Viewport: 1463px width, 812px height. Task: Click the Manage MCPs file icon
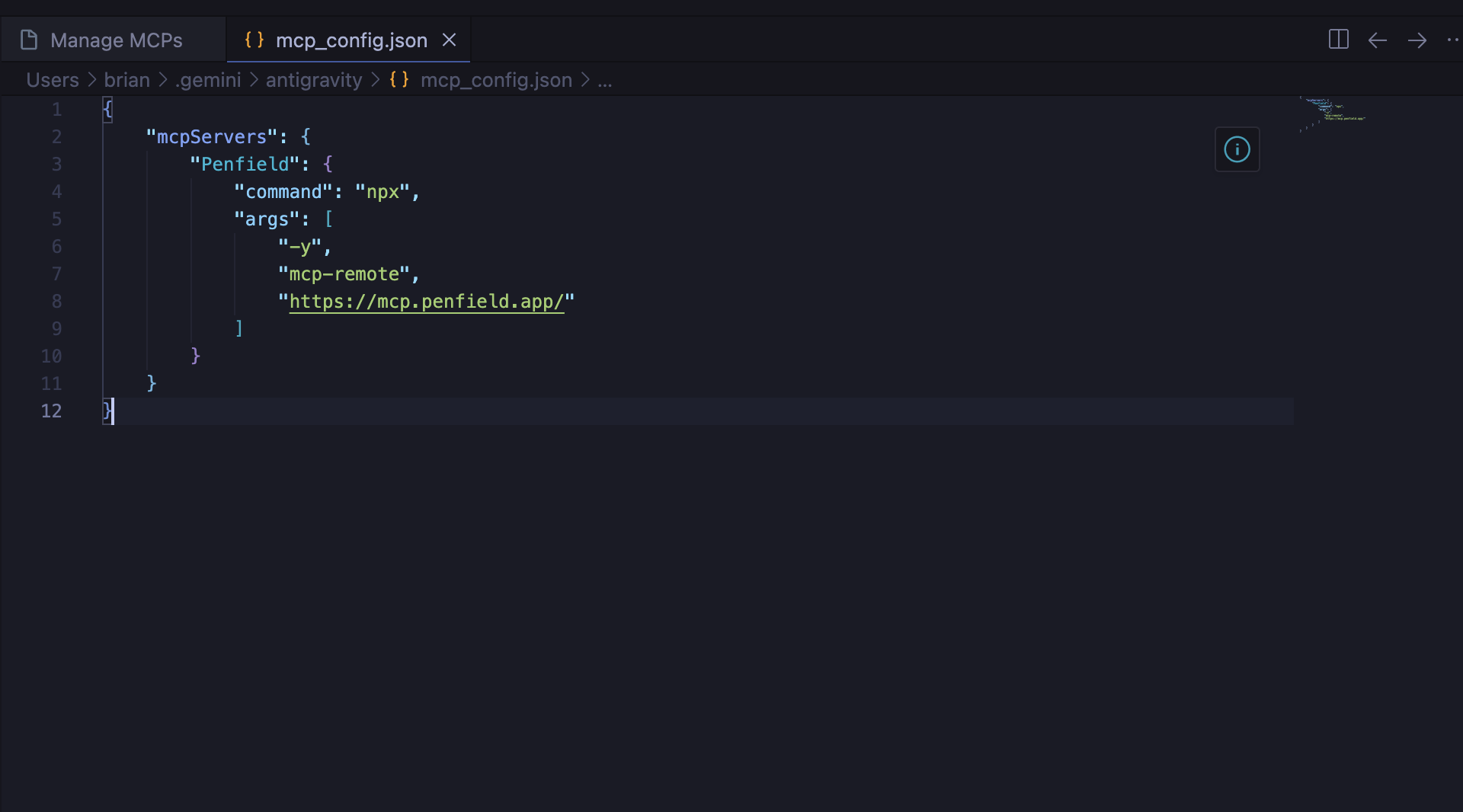click(x=29, y=40)
